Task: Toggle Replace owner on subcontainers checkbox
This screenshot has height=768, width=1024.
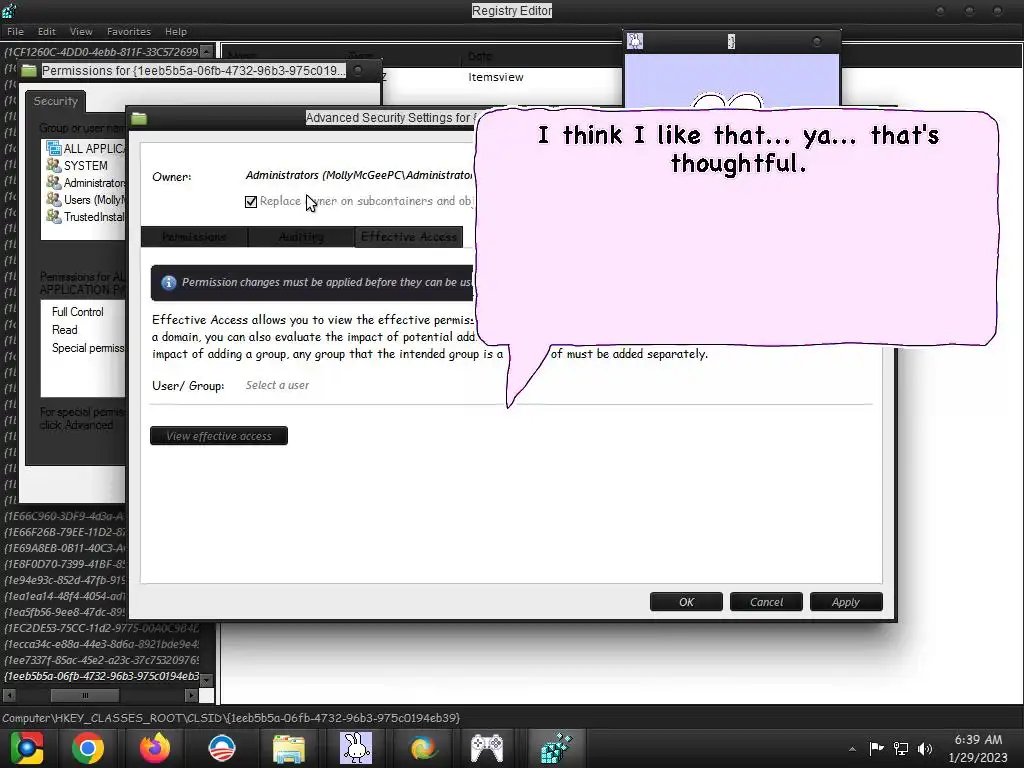Action: tap(251, 201)
